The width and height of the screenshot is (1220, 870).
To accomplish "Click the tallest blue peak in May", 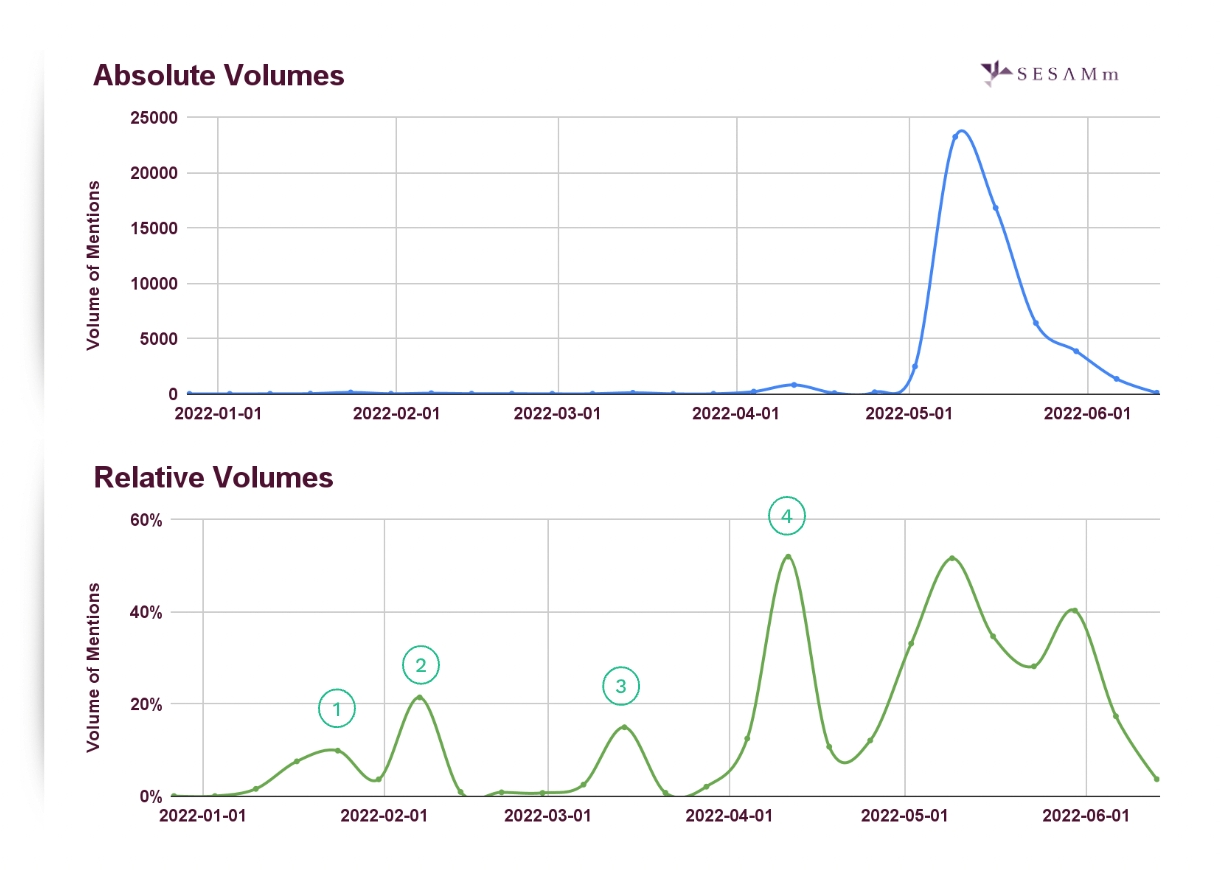I will click(x=962, y=132).
